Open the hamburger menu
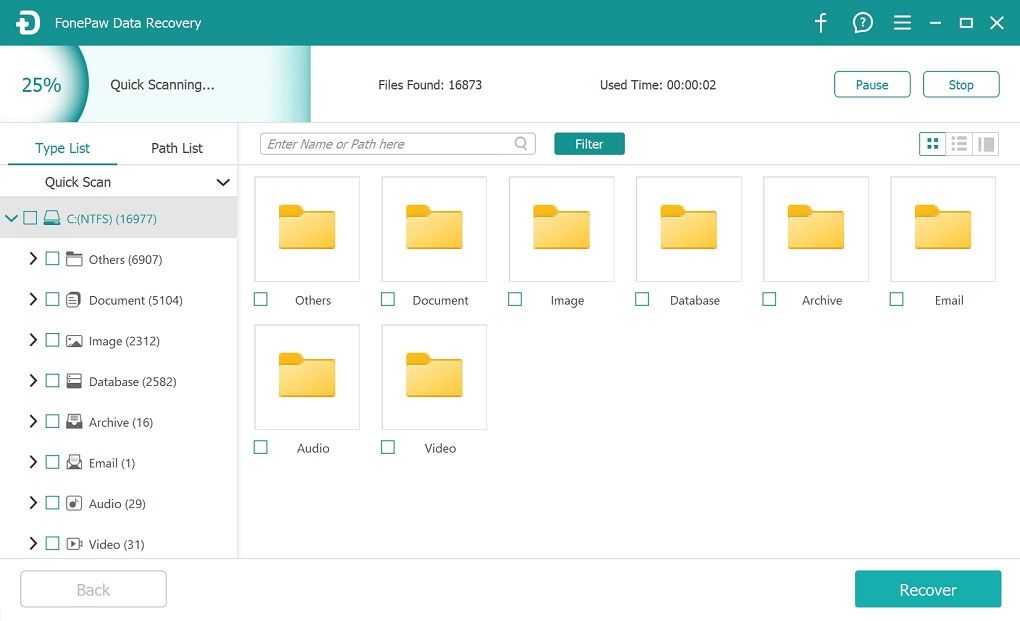This screenshot has width=1020, height=621. click(902, 22)
